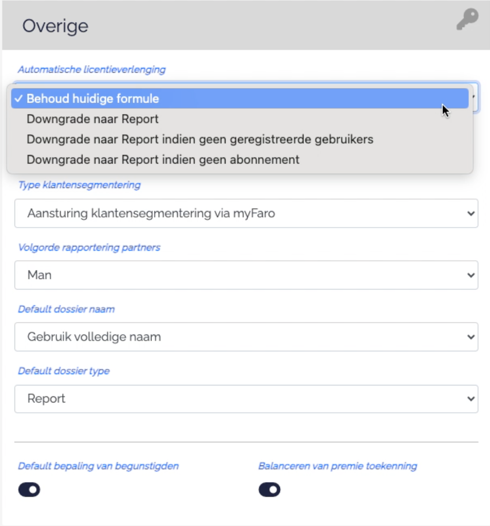Open the Default dossier type dropdown
This screenshot has height=526, width=490.
point(246,399)
